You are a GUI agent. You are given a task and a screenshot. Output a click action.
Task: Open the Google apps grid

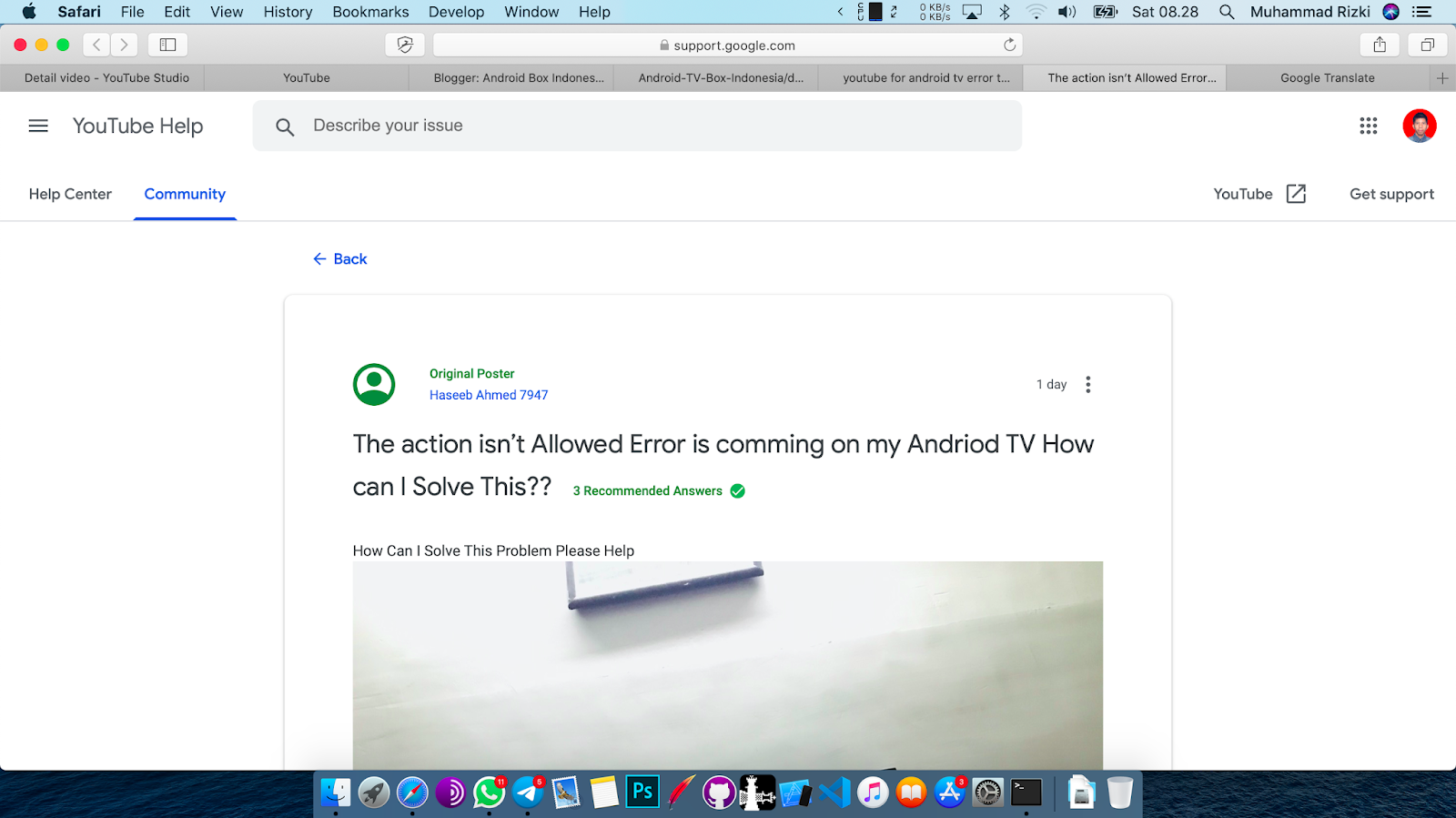(x=1369, y=126)
